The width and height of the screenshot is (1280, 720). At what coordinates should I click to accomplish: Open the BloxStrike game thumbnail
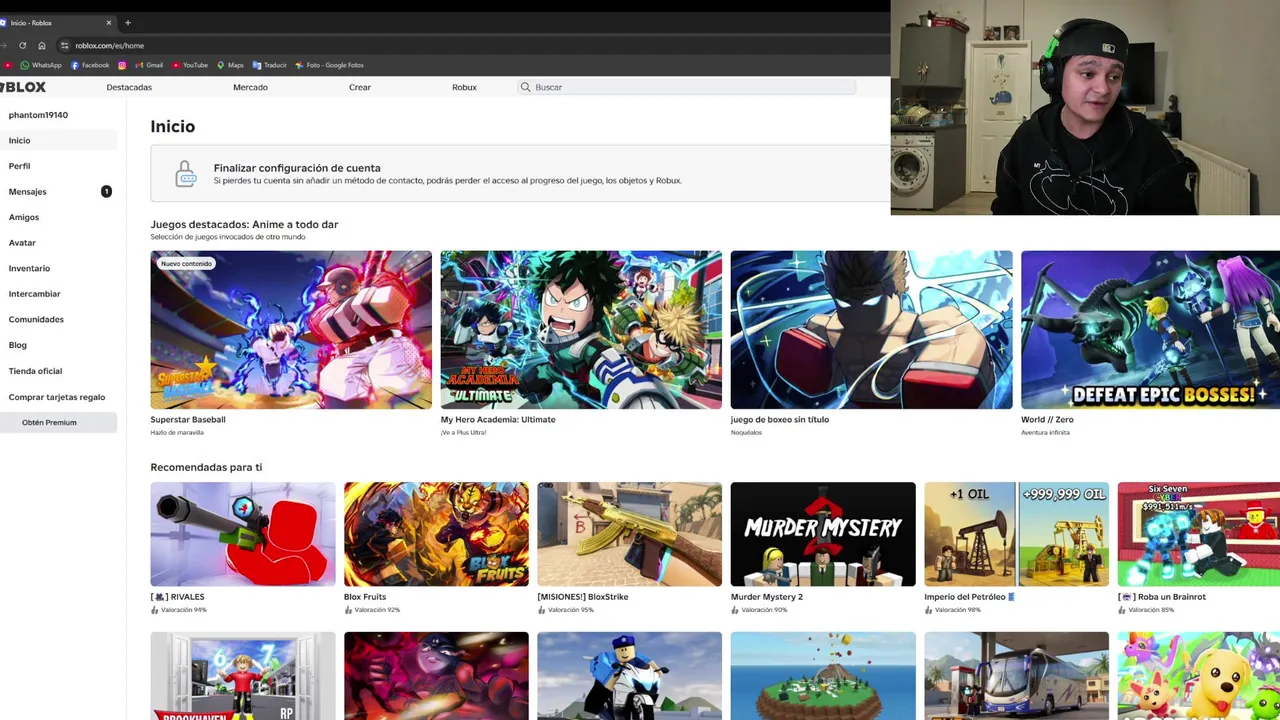pos(629,534)
